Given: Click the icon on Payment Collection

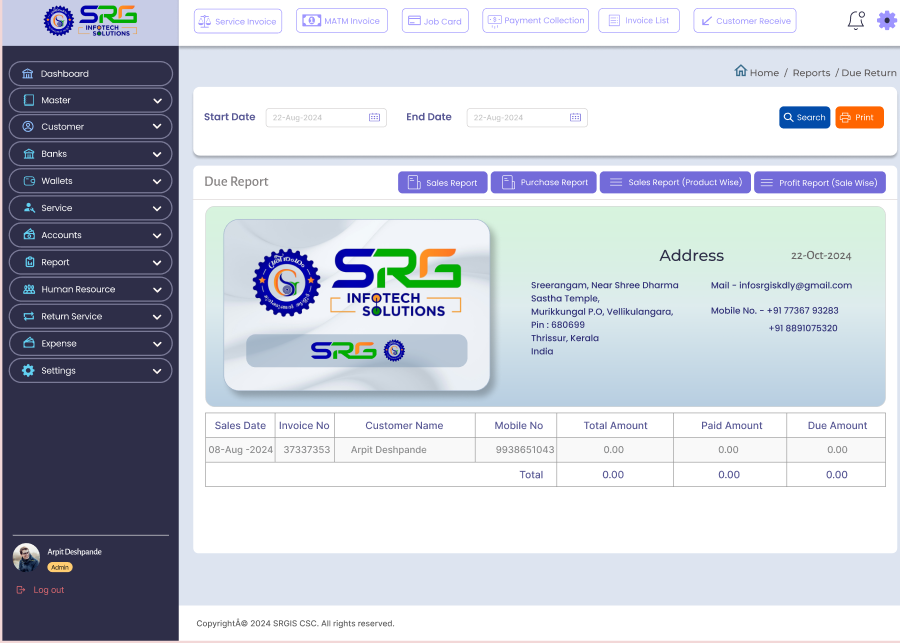Looking at the screenshot, I should [x=494, y=21].
